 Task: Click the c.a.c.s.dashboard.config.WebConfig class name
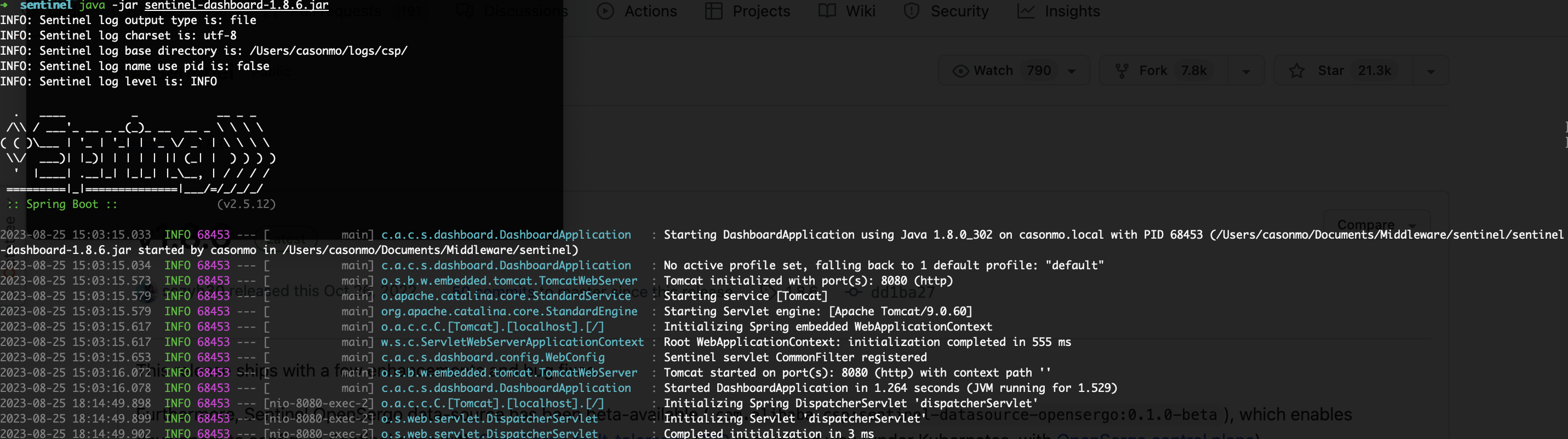point(493,357)
